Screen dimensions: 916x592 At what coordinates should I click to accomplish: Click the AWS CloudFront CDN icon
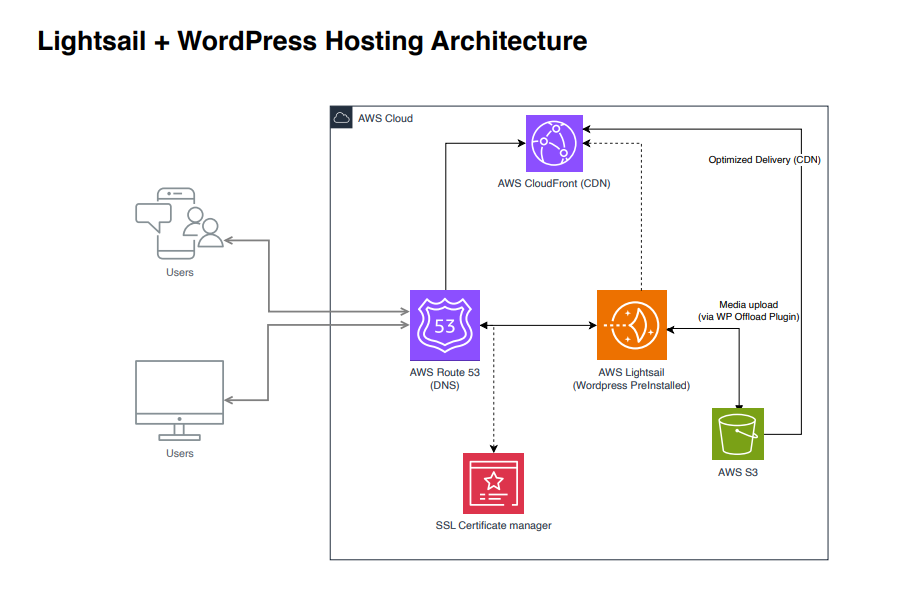click(x=554, y=143)
